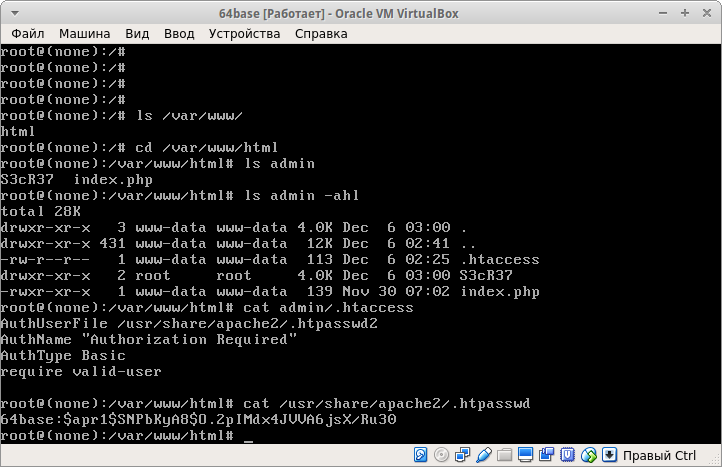
Task: Click the optical disc drive status icon
Action: [441, 455]
